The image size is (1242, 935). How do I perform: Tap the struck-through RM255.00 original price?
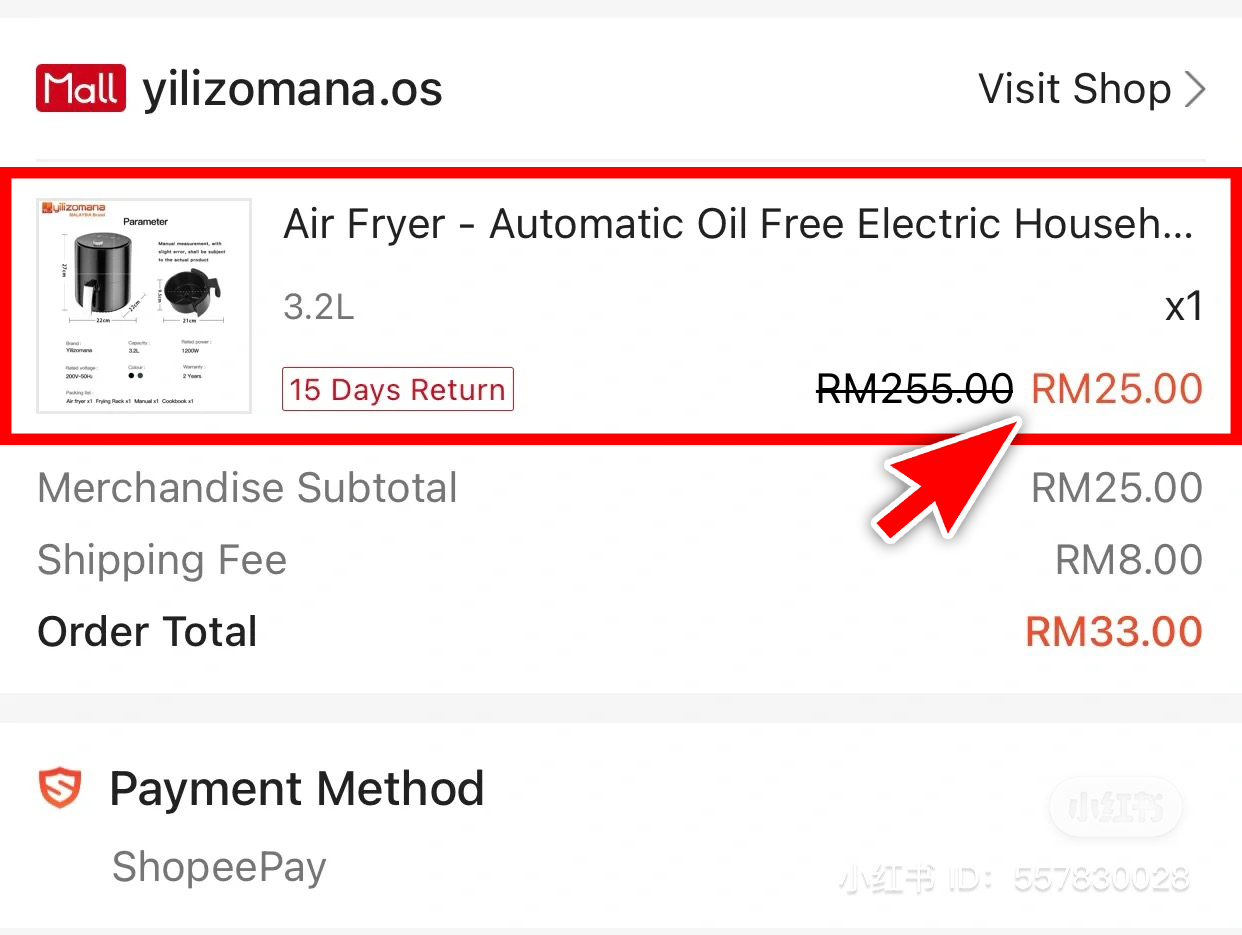[914, 389]
